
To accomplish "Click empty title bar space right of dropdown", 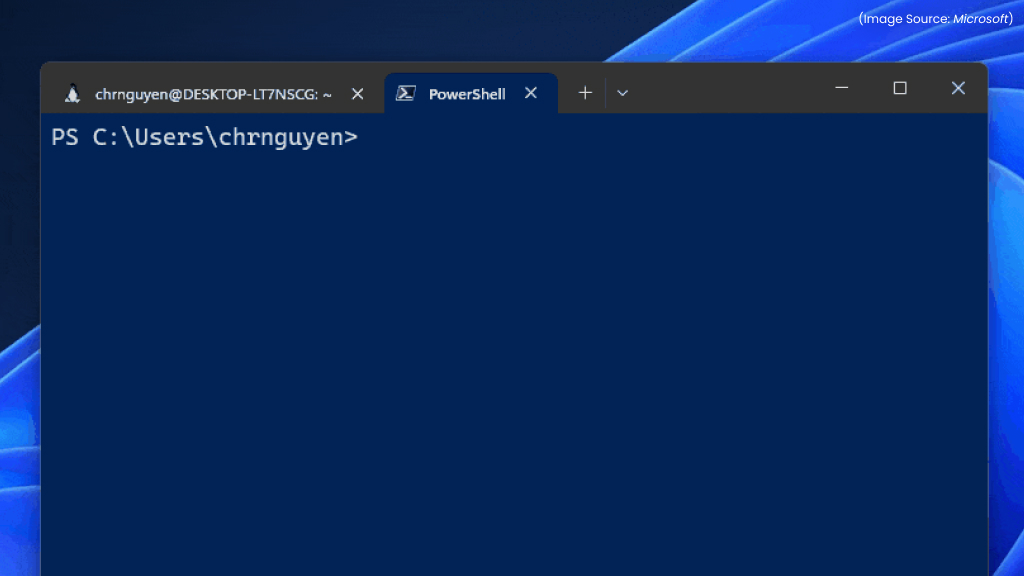I will point(730,90).
